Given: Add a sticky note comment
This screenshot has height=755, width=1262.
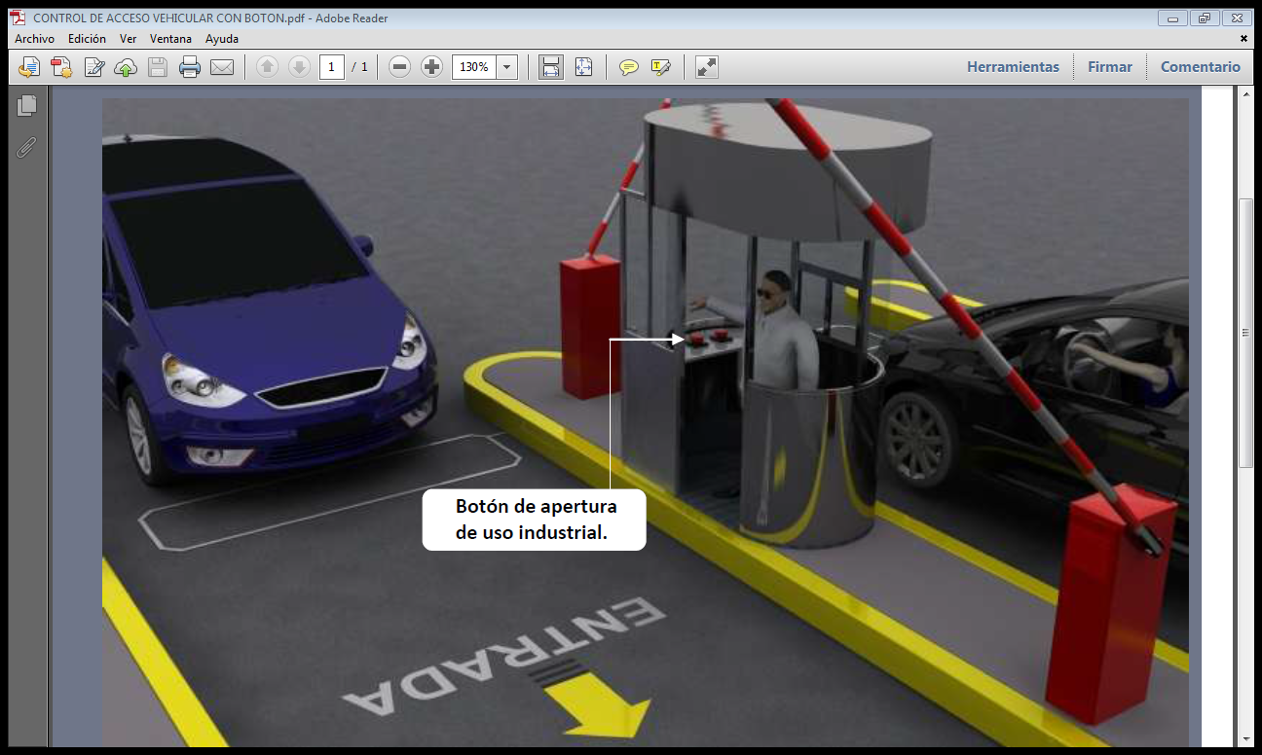Looking at the screenshot, I should click(x=628, y=67).
